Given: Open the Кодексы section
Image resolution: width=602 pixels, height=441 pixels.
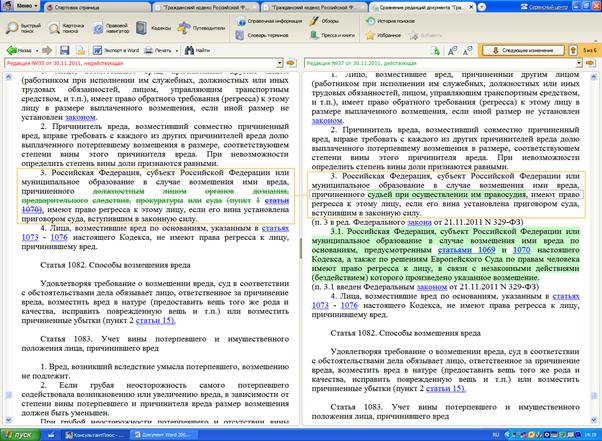Looking at the screenshot, I should pyautogui.click(x=154, y=28).
